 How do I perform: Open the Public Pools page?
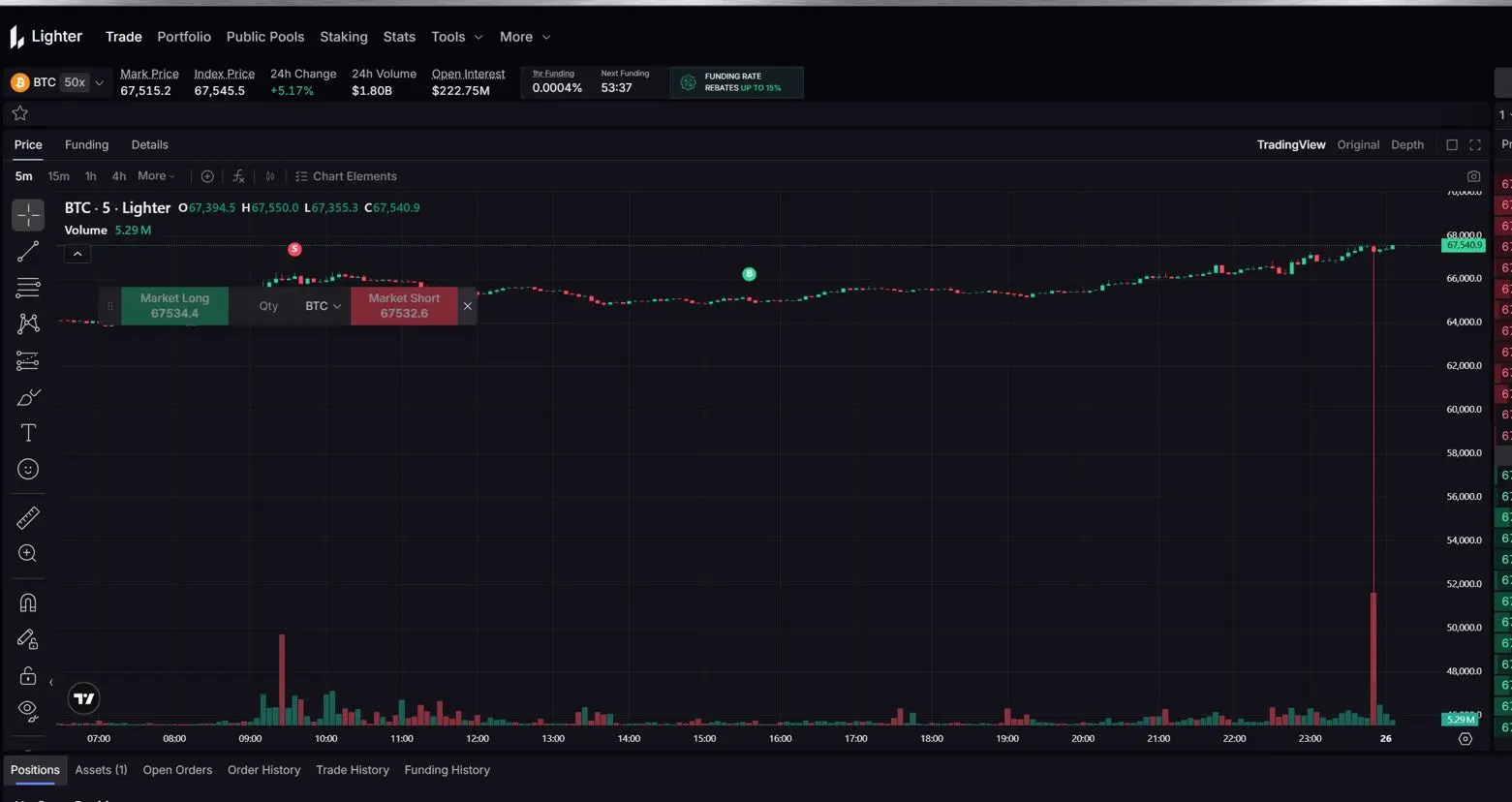coord(265,37)
